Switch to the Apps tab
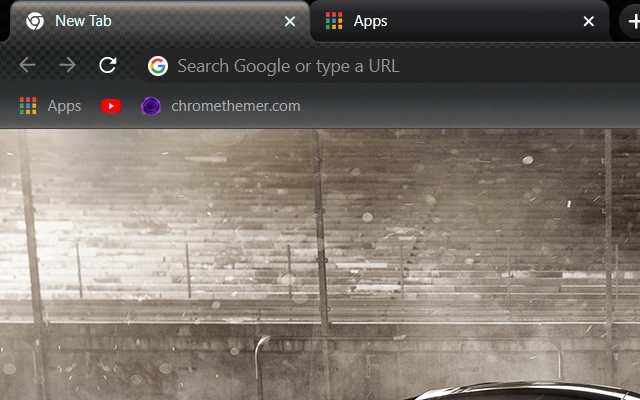 tap(459, 21)
